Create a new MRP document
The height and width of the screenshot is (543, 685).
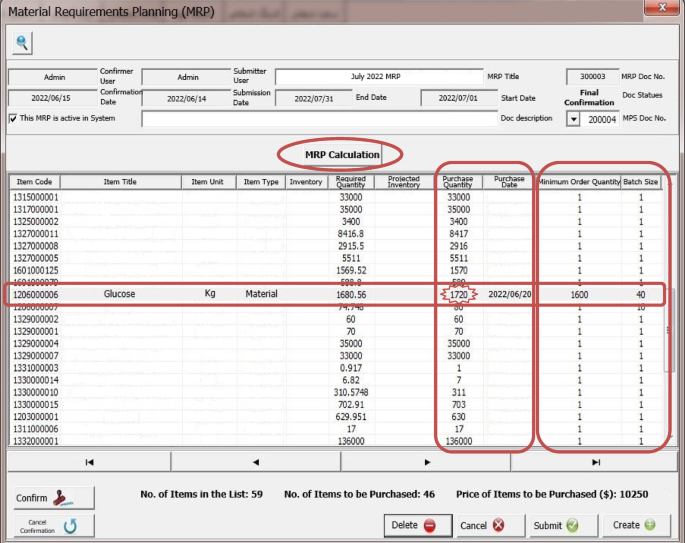point(634,525)
